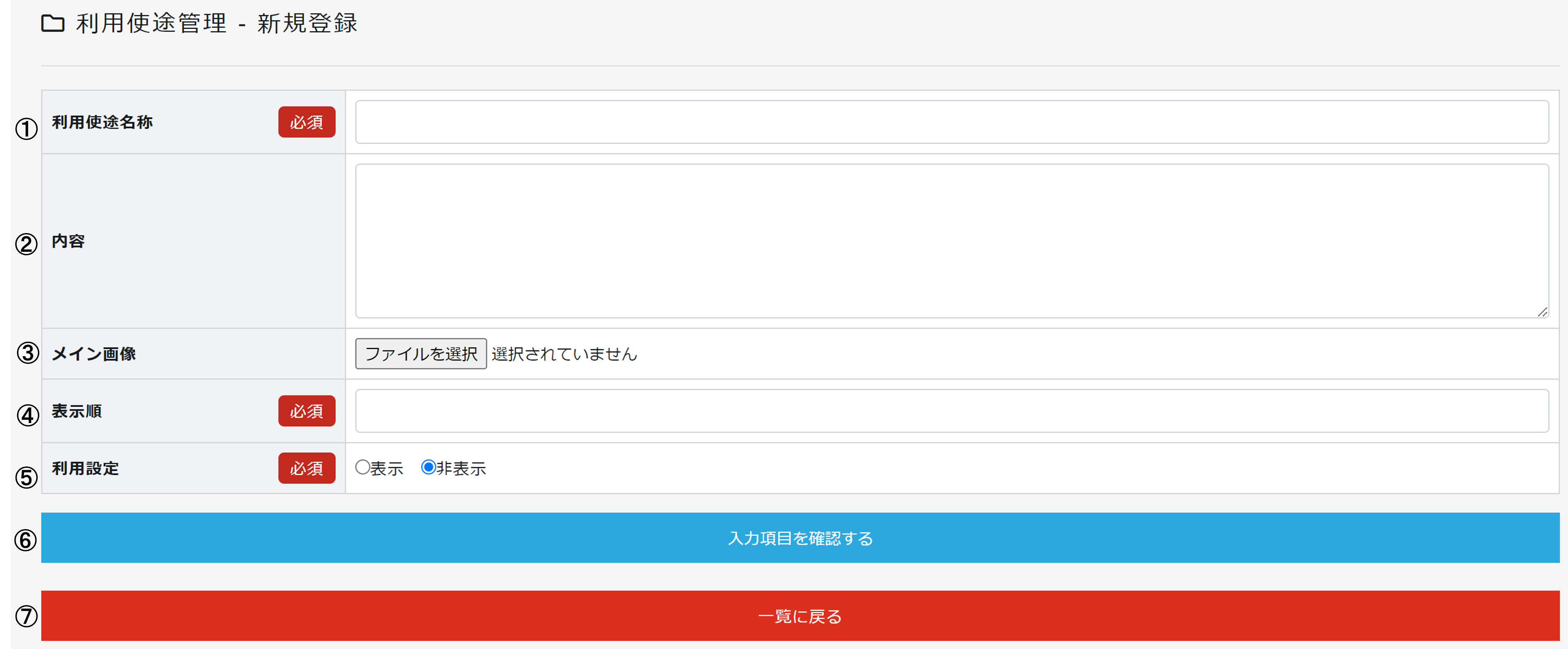Click the メイン画像 row label
1568x649 pixels.
click(x=94, y=354)
